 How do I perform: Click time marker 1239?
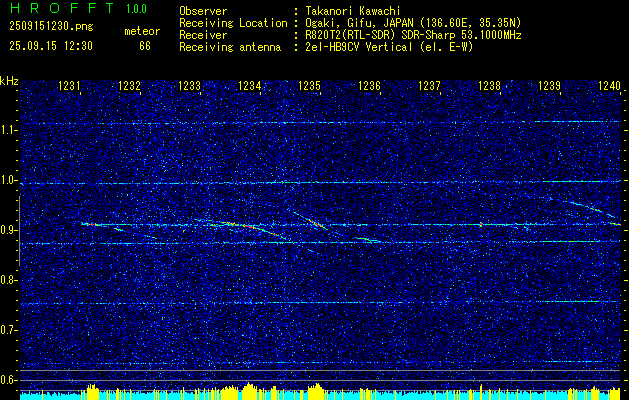point(549,85)
